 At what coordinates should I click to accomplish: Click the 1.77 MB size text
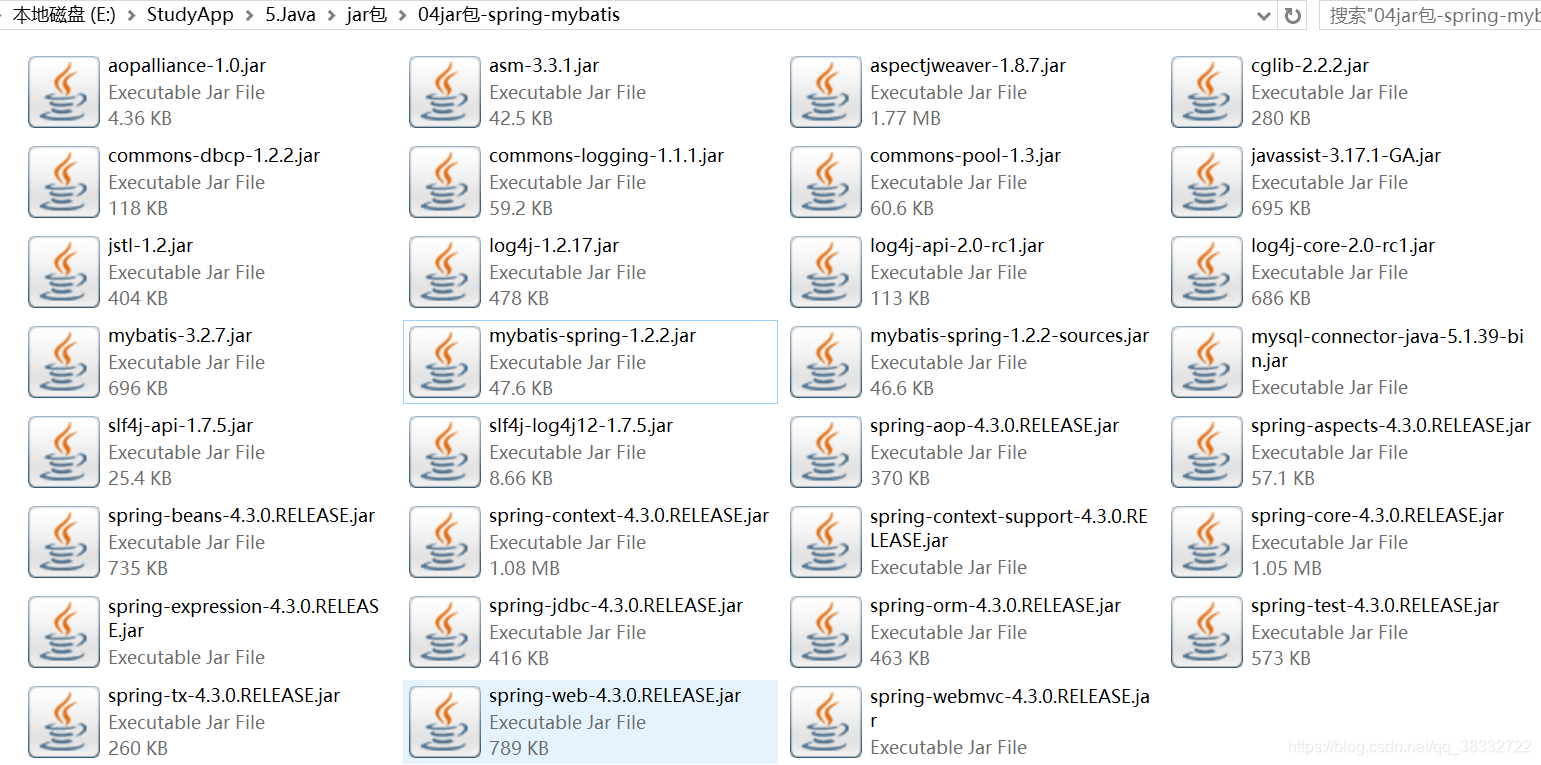(x=905, y=118)
